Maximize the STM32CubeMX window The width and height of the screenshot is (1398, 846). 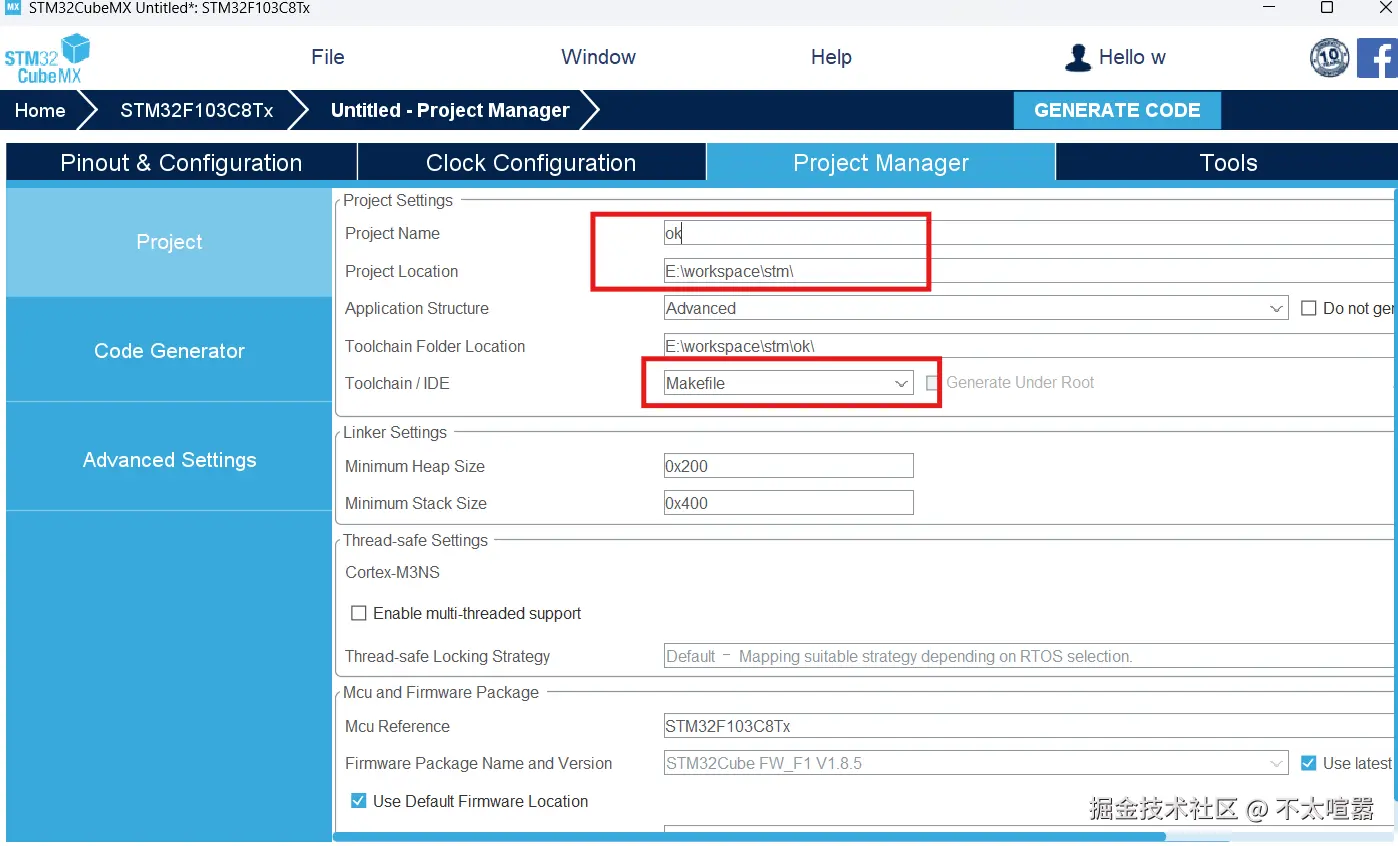click(1327, 8)
